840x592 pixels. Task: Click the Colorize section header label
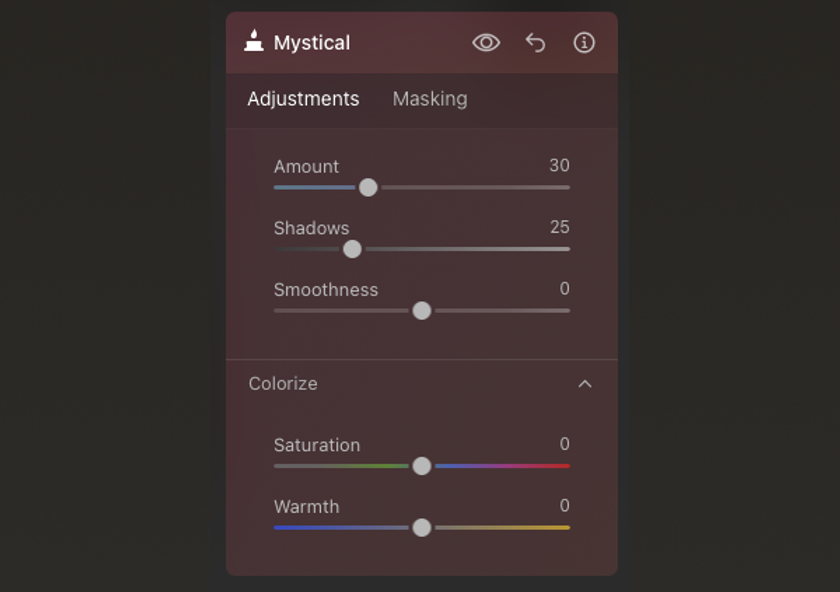point(283,384)
